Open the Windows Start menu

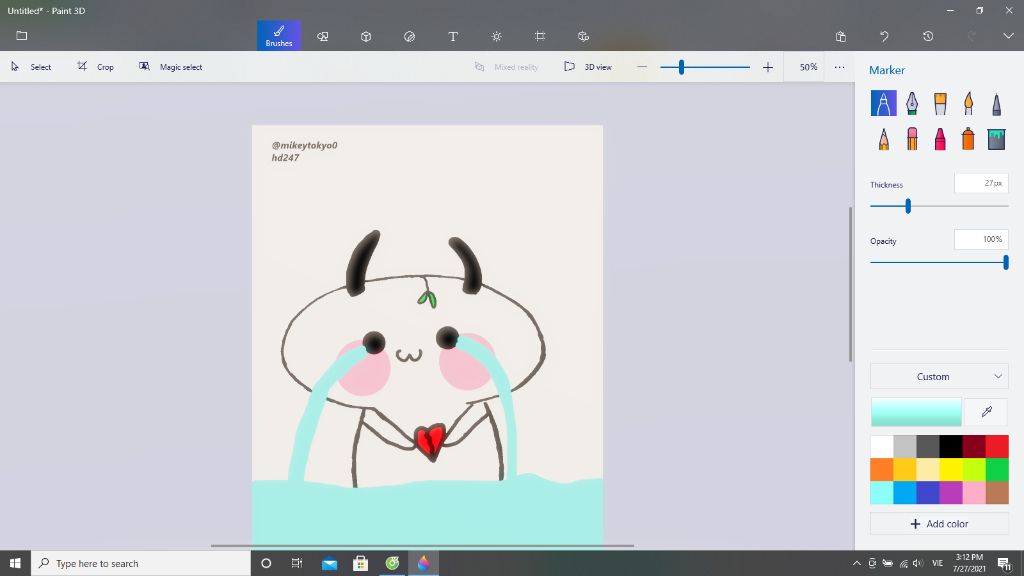click(x=15, y=563)
